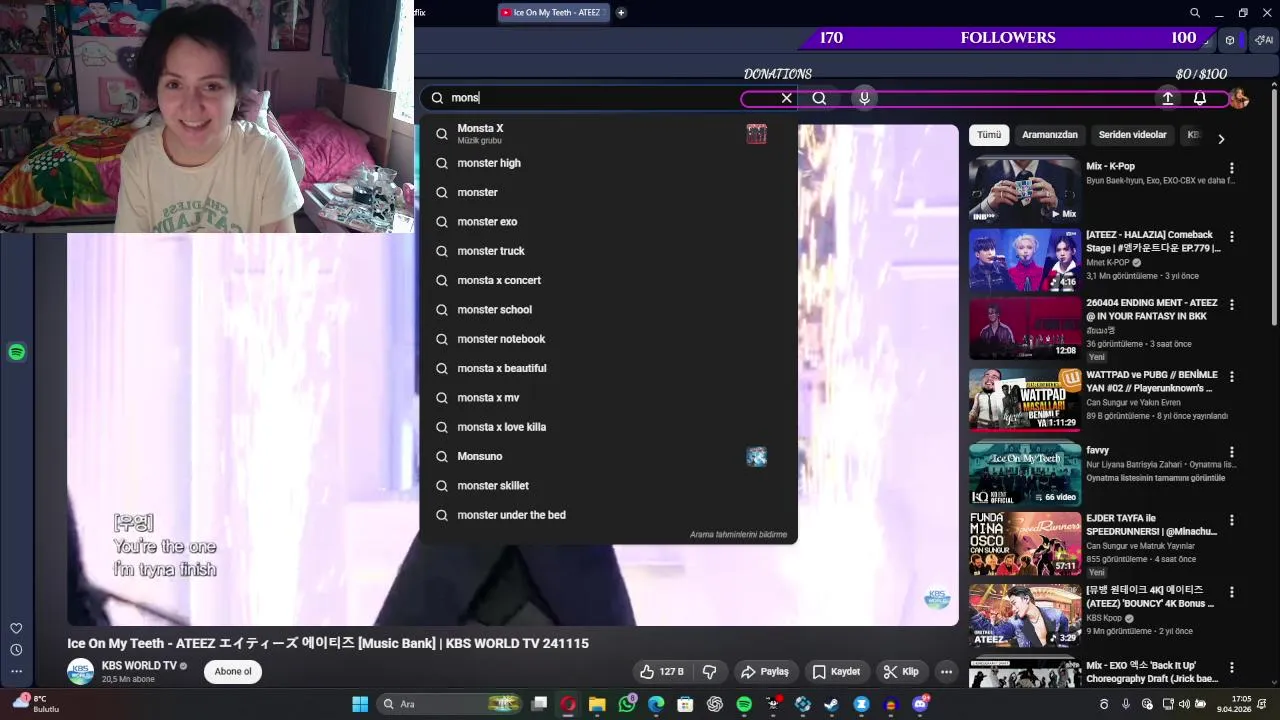Open the ATEEZ HALAZIA Comeback Stage thumbnail
Image resolution: width=1280 pixels, height=720 pixels.
(x=1025, y=260)
